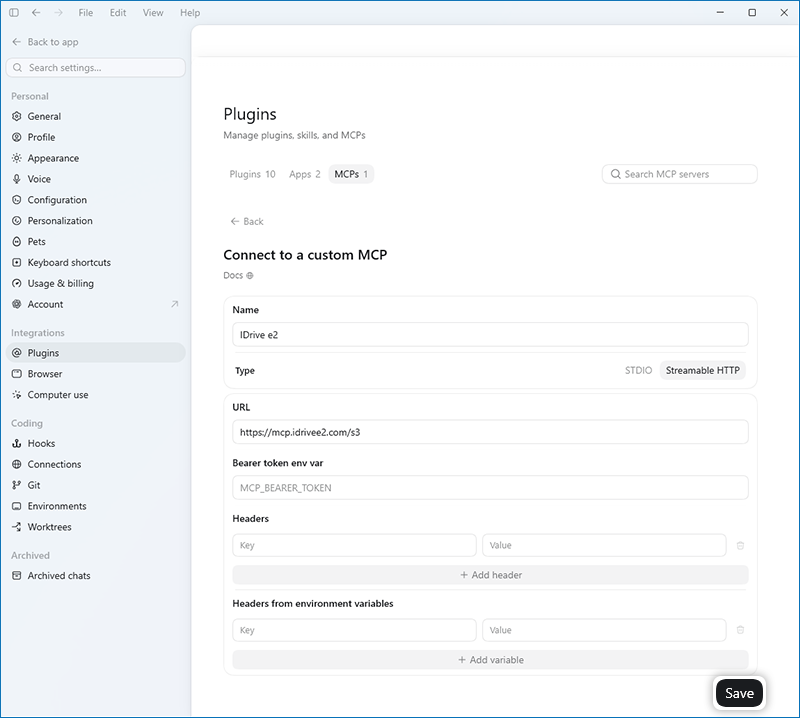Delete the Headers row trash icon
The height and width of the screenshot is (720, 800).
pos(740,547)
